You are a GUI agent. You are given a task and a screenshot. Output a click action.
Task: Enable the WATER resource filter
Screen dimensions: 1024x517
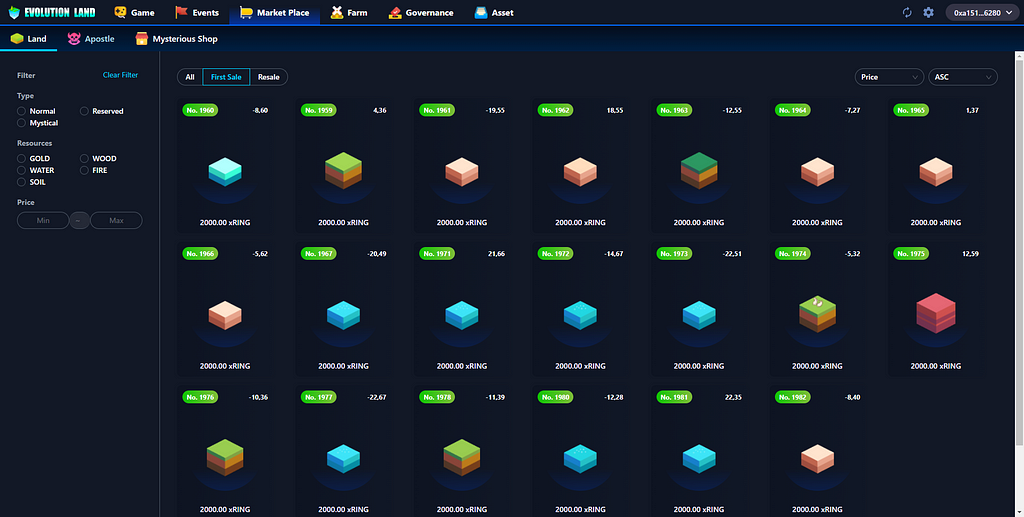(x=22, y=170)
